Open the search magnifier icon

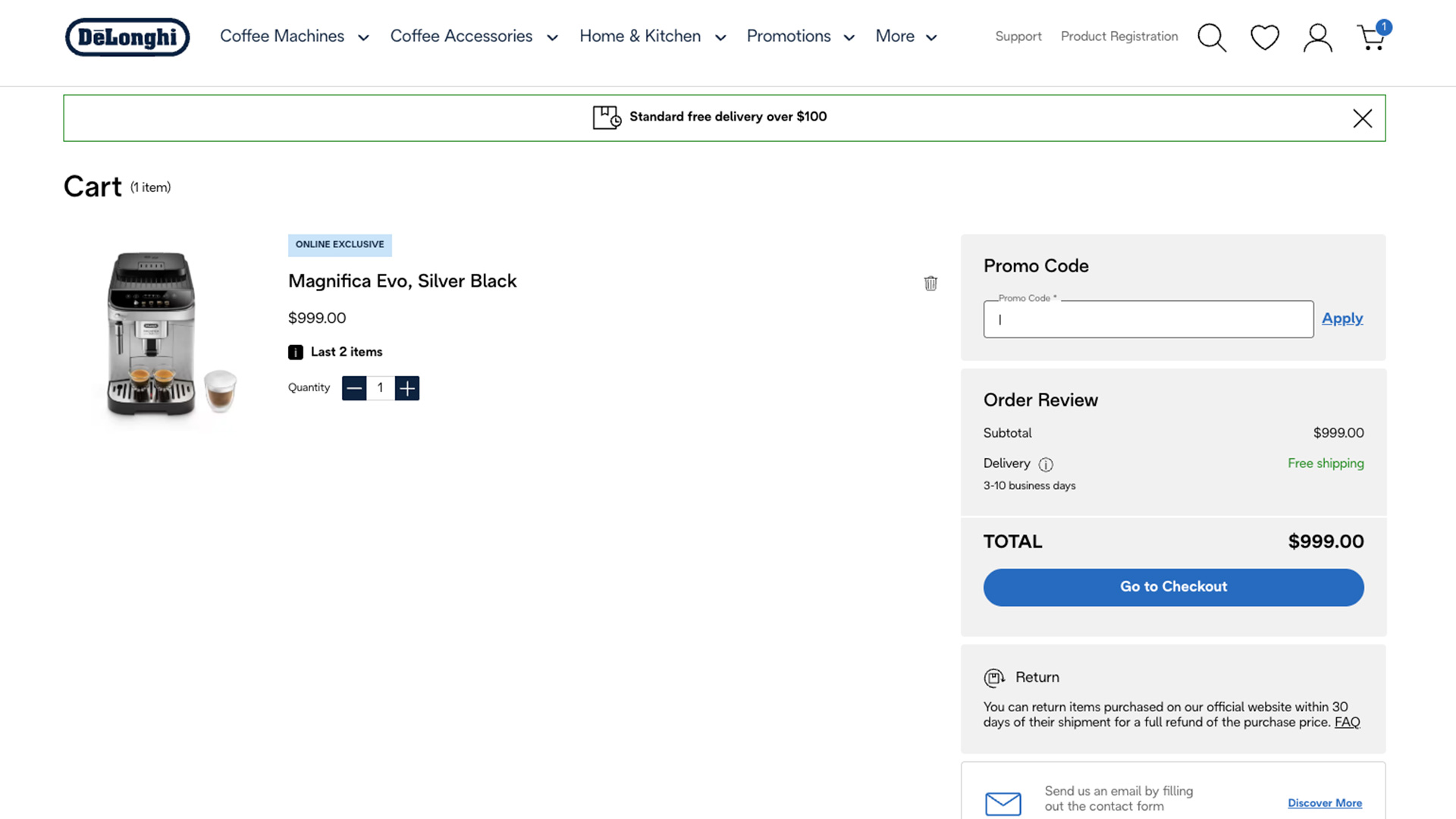pyautogui.click(x=1212, y=37)
